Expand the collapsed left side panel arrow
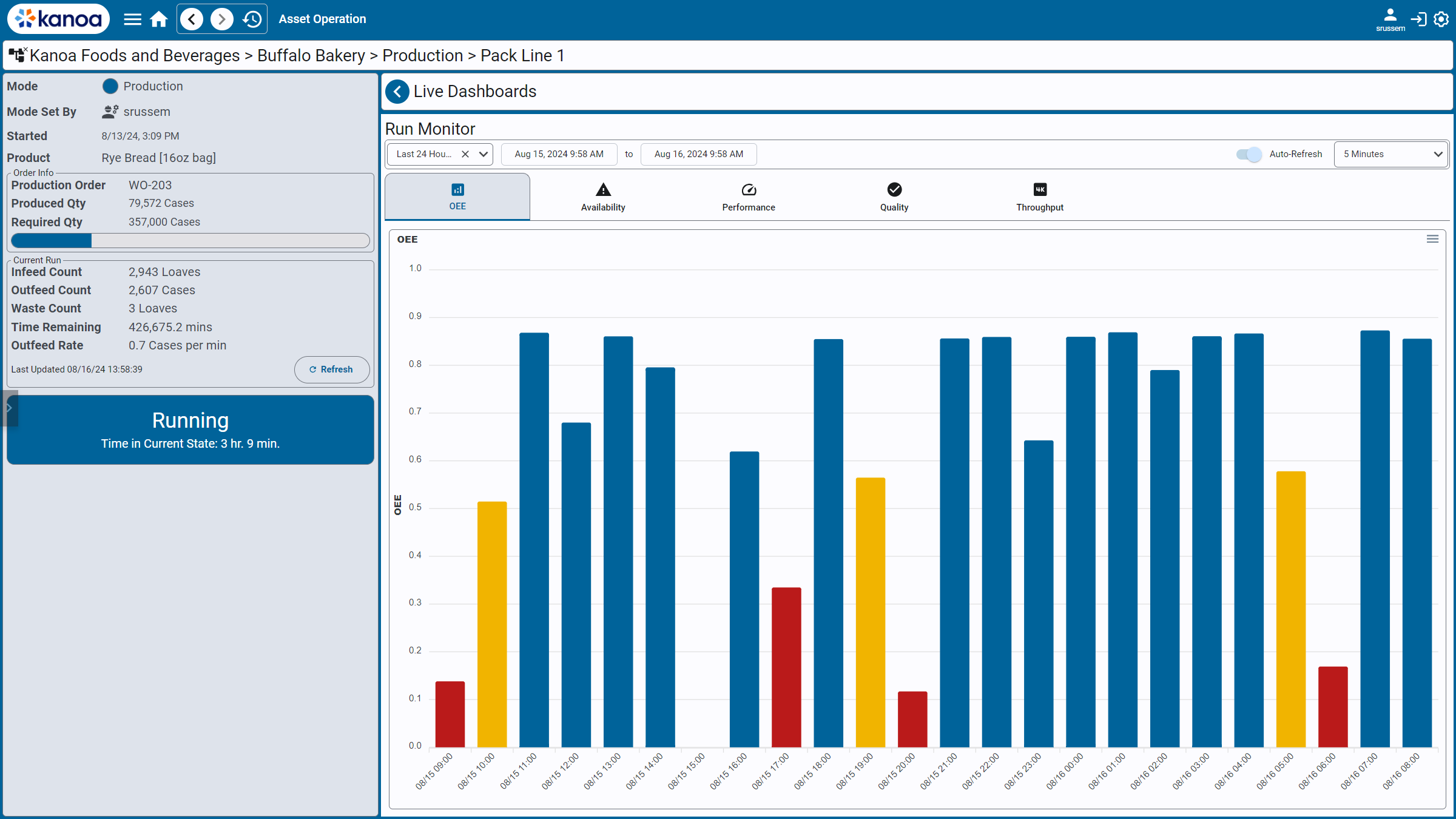Image resolution: width=1456 pixels, height=819 pixels. [9, 408]
